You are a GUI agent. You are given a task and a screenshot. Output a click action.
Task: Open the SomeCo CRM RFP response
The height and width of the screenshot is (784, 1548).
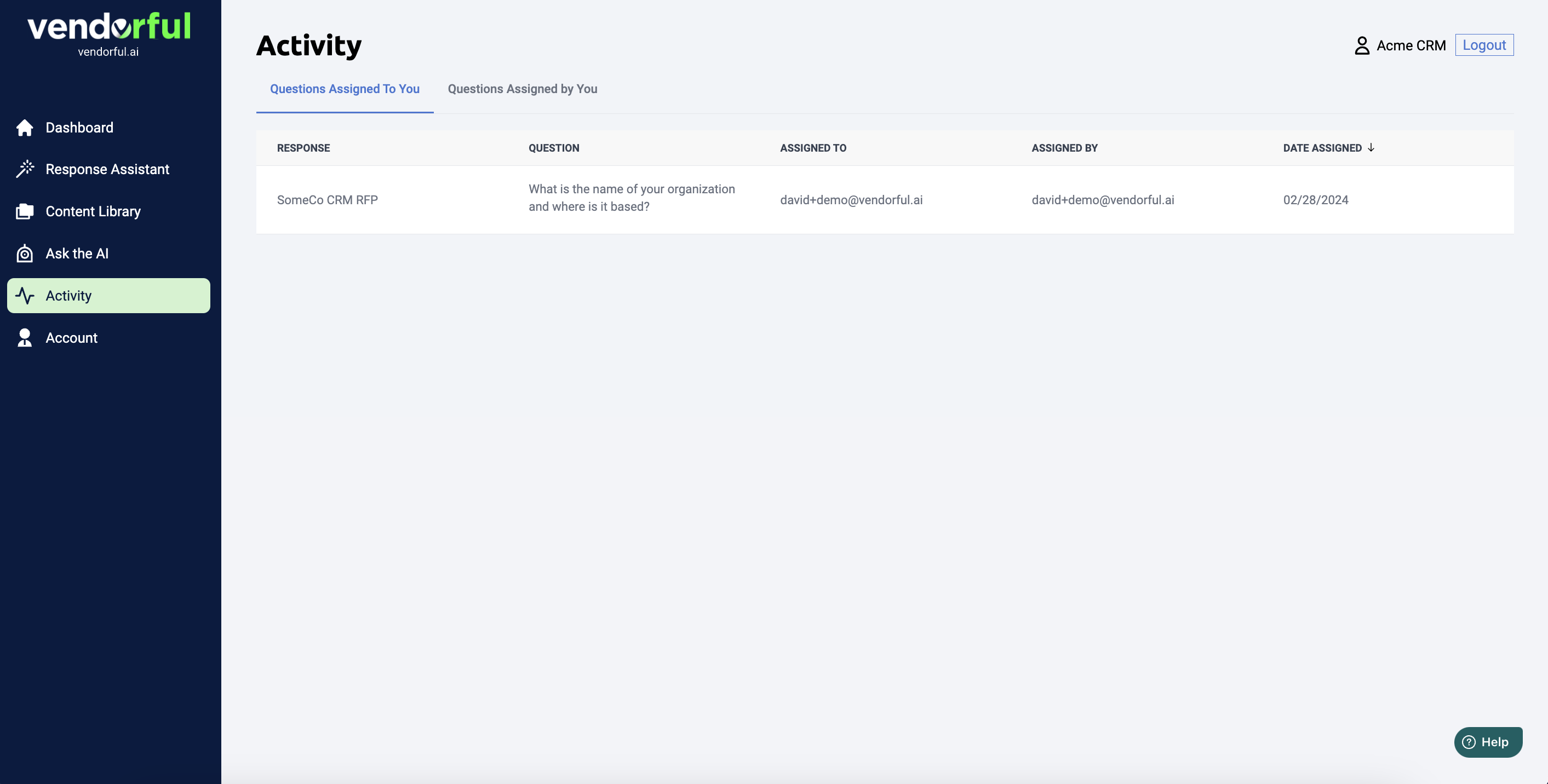327,200
